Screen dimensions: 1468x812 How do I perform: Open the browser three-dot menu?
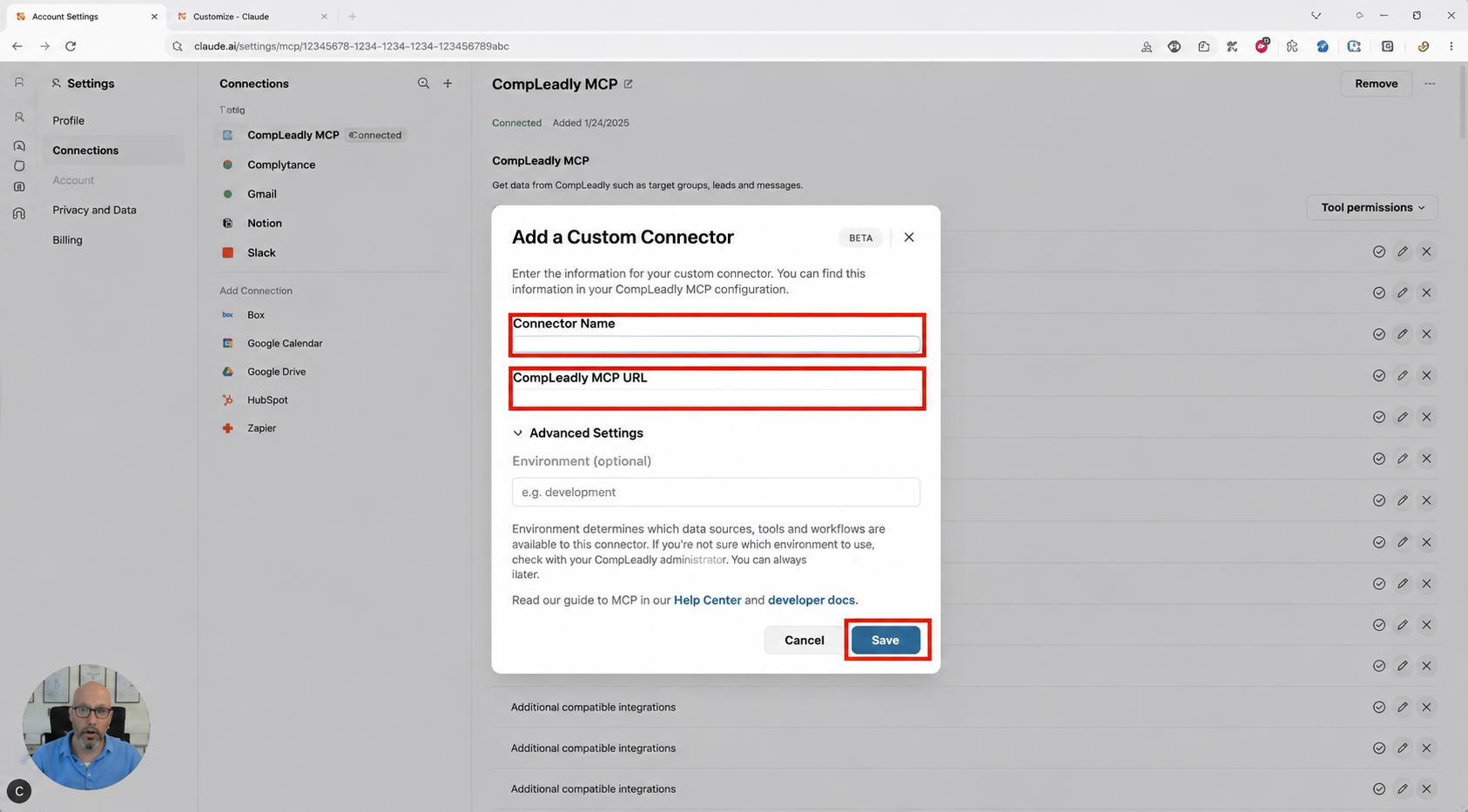[1451, 46]
